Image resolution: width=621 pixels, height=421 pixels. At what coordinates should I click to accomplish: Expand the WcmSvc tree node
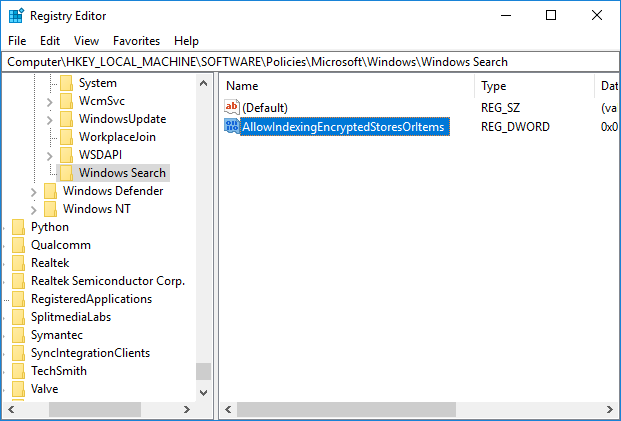coord(50,101)
